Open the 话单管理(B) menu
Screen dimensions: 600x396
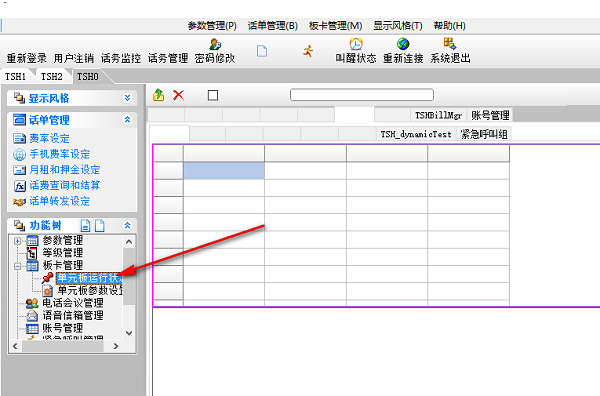[272, 26]
